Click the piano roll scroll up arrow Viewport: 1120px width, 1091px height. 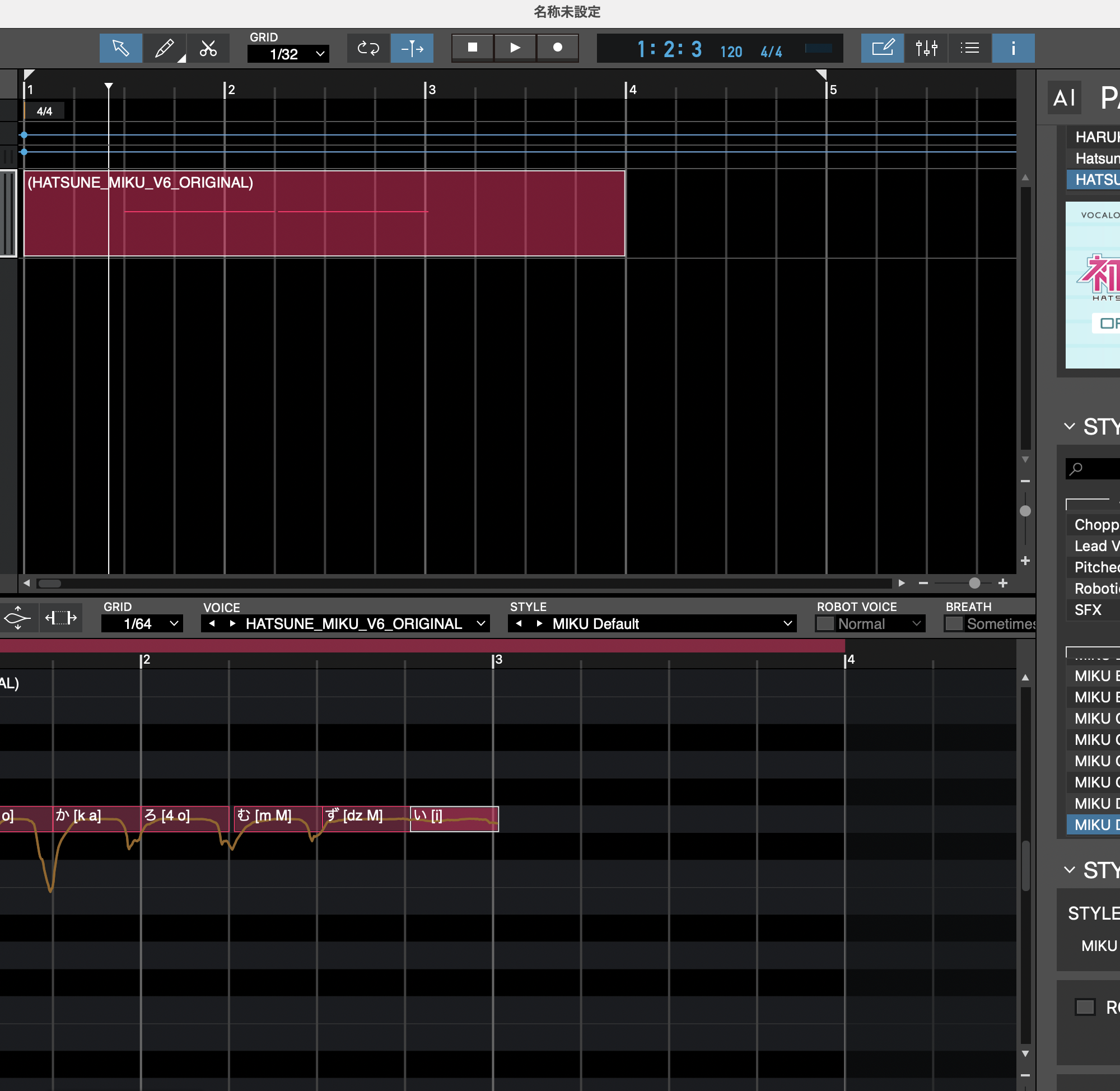1025,677
